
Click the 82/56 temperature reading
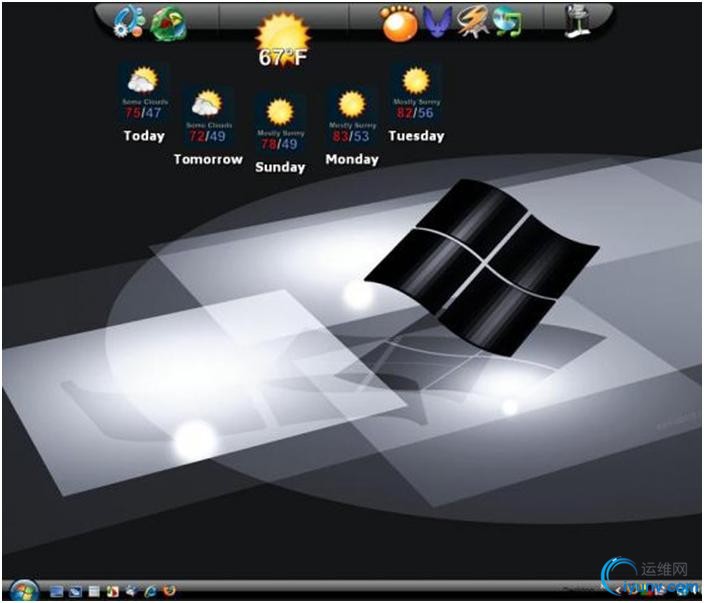tap(415, 113)
